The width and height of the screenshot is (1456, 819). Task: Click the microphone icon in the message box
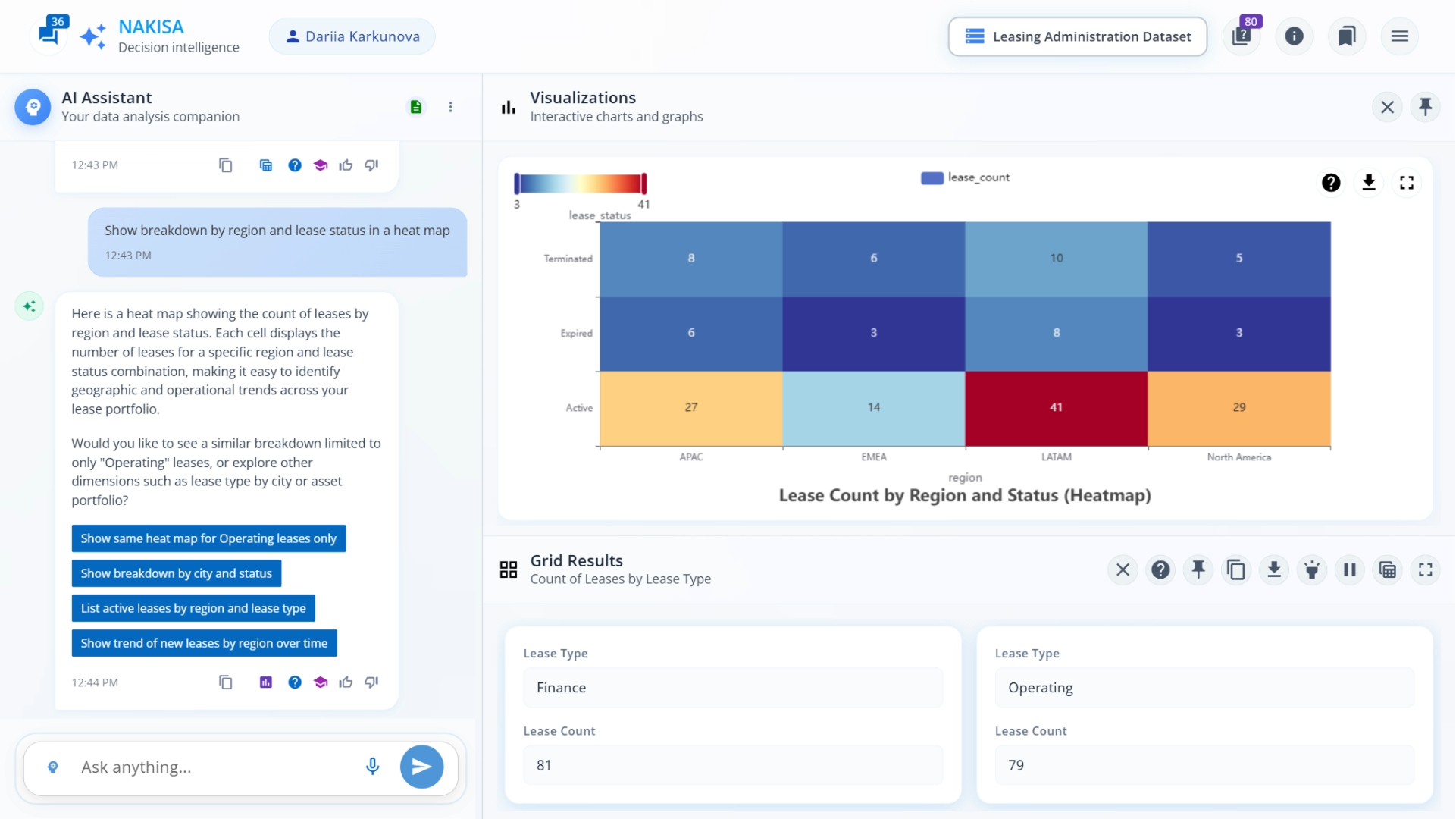click(x=373, y=767)
